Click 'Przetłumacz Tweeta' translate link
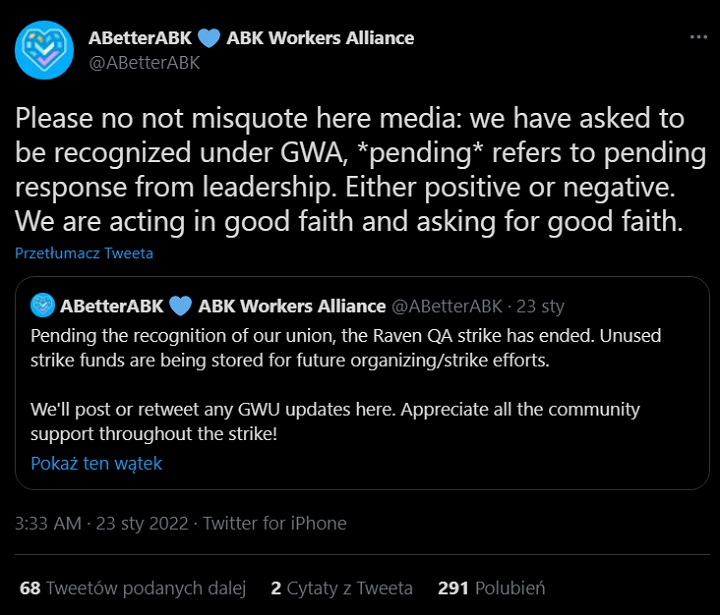 (84, 253)
